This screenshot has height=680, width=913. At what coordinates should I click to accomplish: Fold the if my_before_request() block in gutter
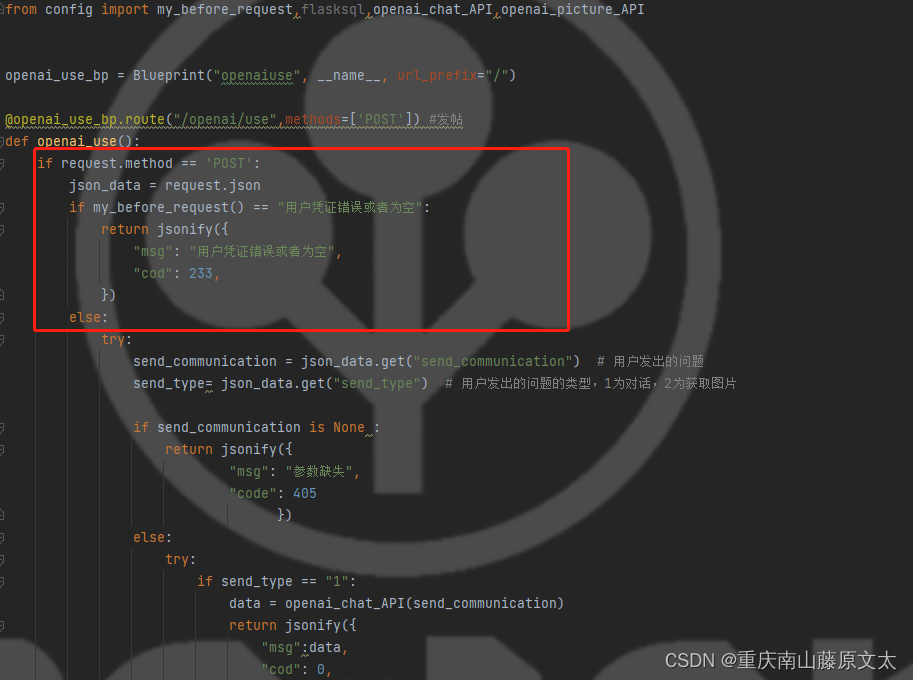pyautogui.click(x=2, y=208)
